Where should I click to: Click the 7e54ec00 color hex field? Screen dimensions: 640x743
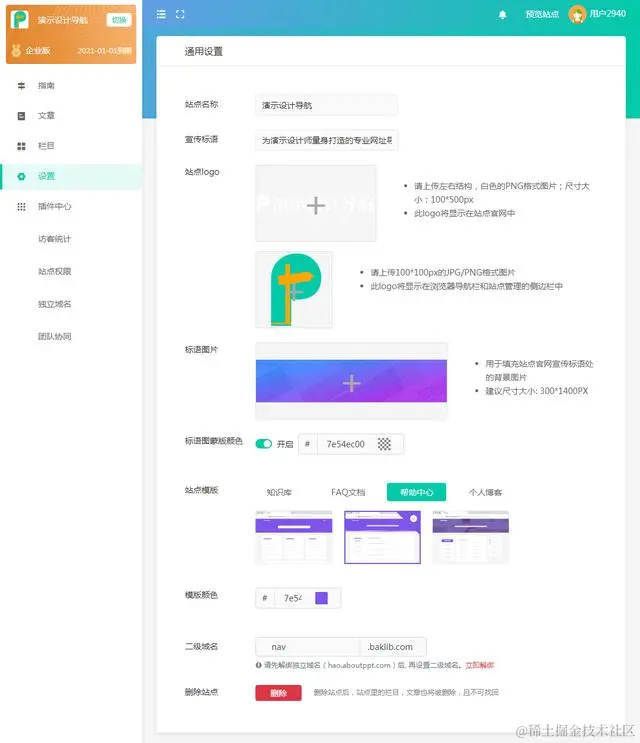(x=345, y=444)
